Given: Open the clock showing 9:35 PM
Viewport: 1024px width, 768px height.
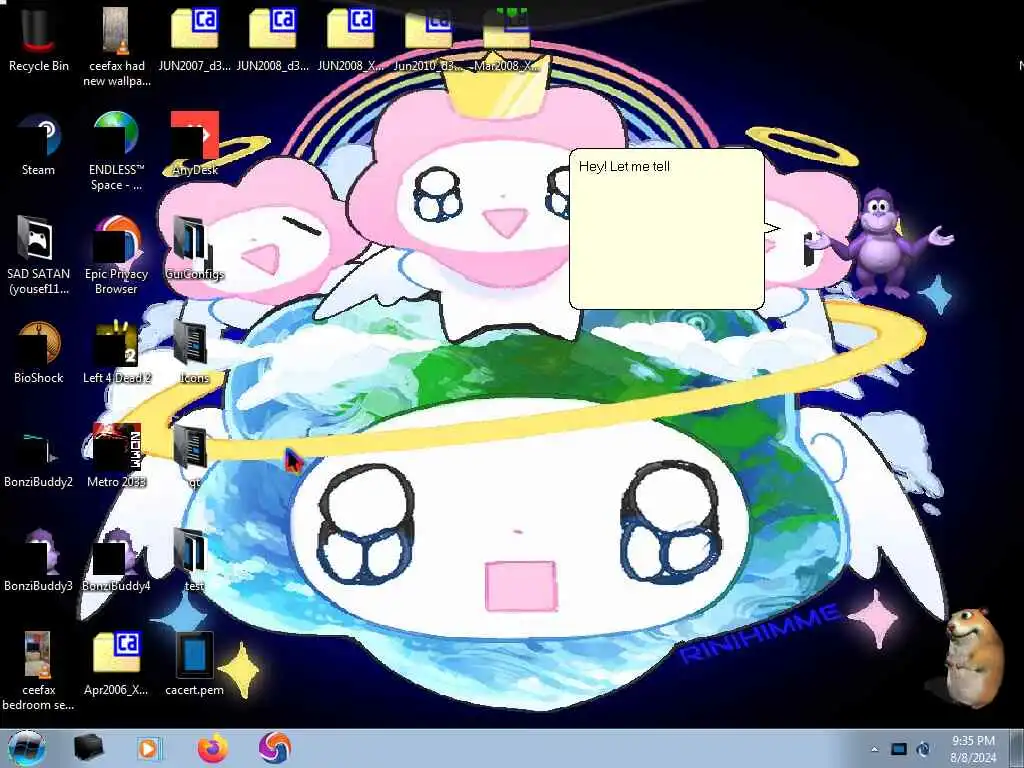Looking at the screenshot, I should [x=973, y=749].
